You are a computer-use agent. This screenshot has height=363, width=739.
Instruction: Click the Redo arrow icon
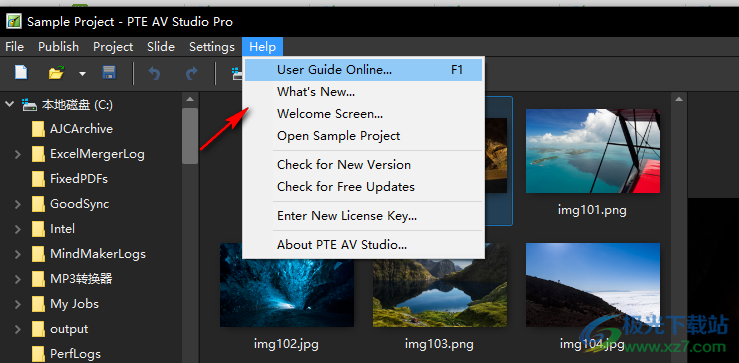tap(191, 73)
